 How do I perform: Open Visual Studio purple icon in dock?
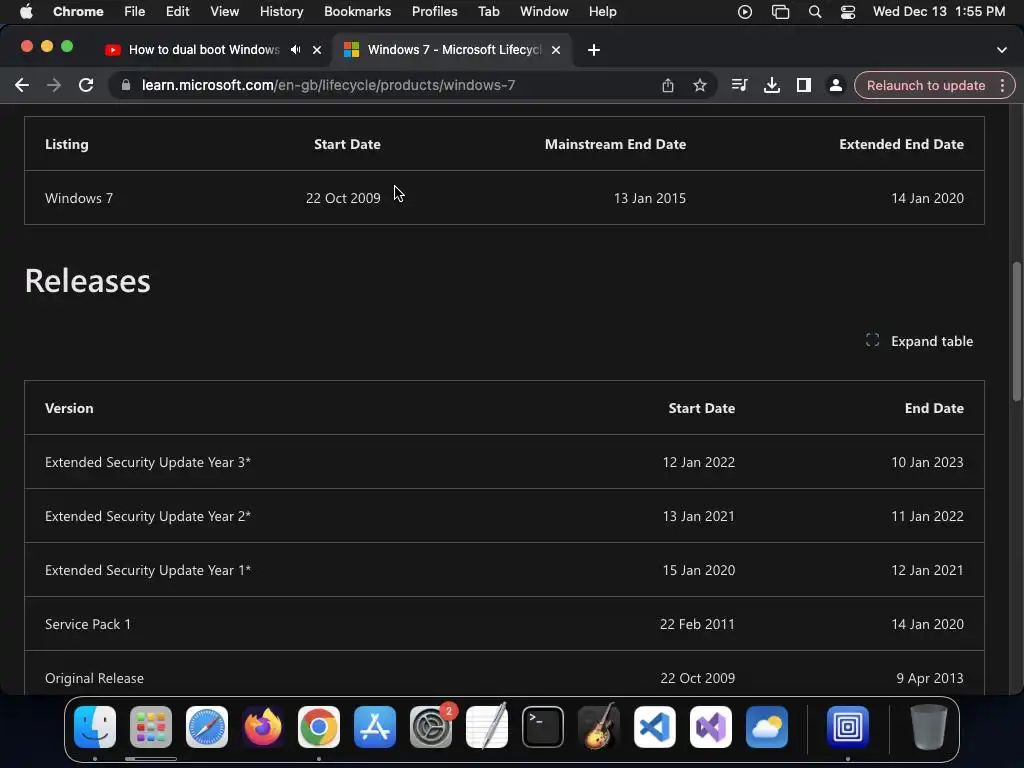click(711, 726)
